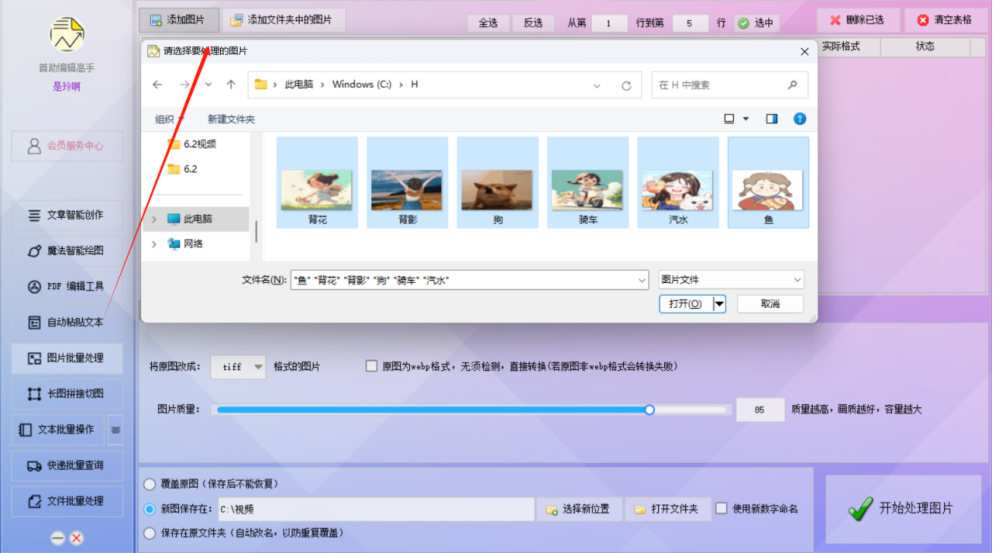
Task: Click 开始处理图片
Action: [903, 509]
